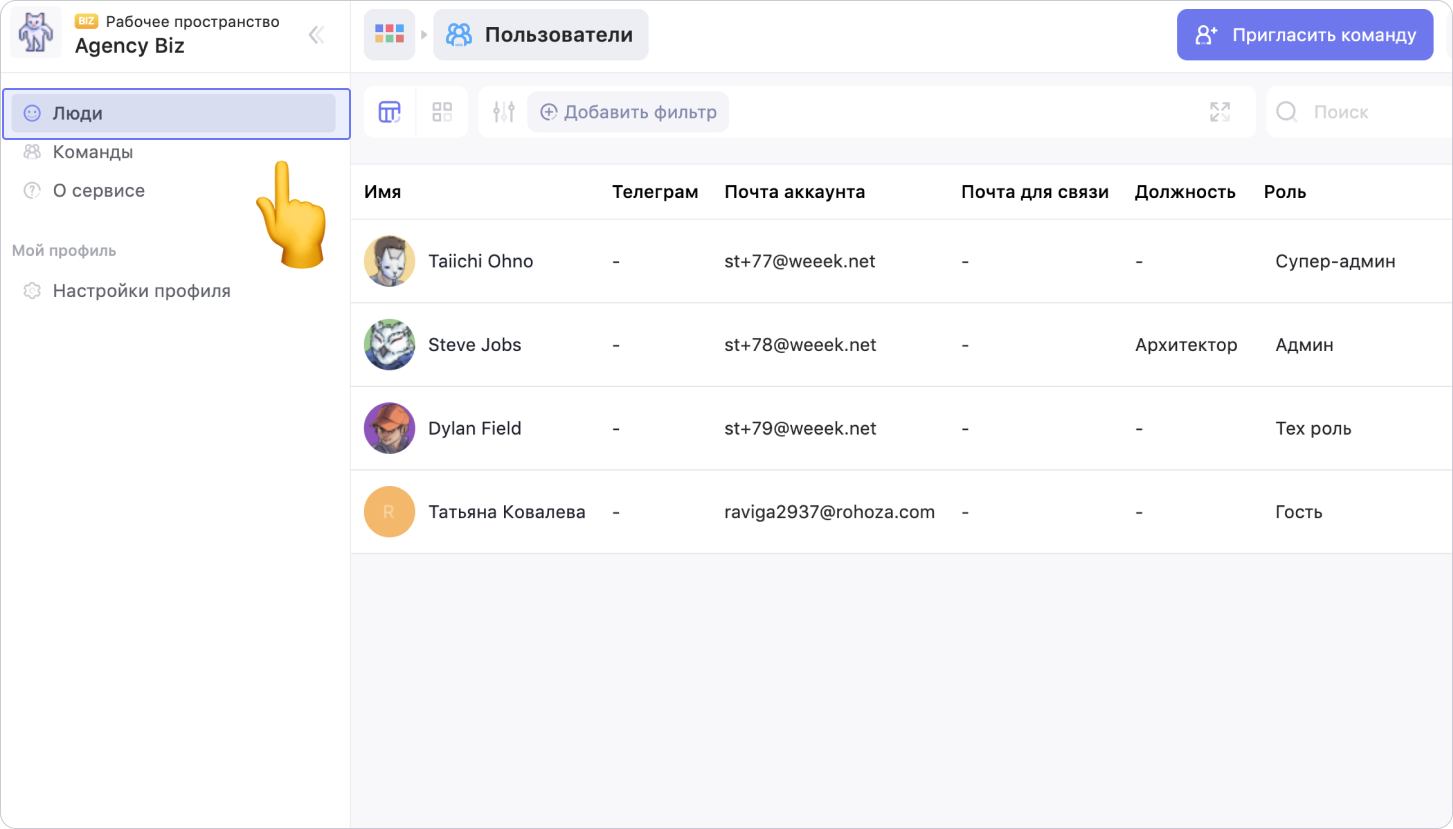This screenshot has height=829, width=1453.
Task: Collapse the sidebar with double-chevron icon
Action: click(316, 35)
